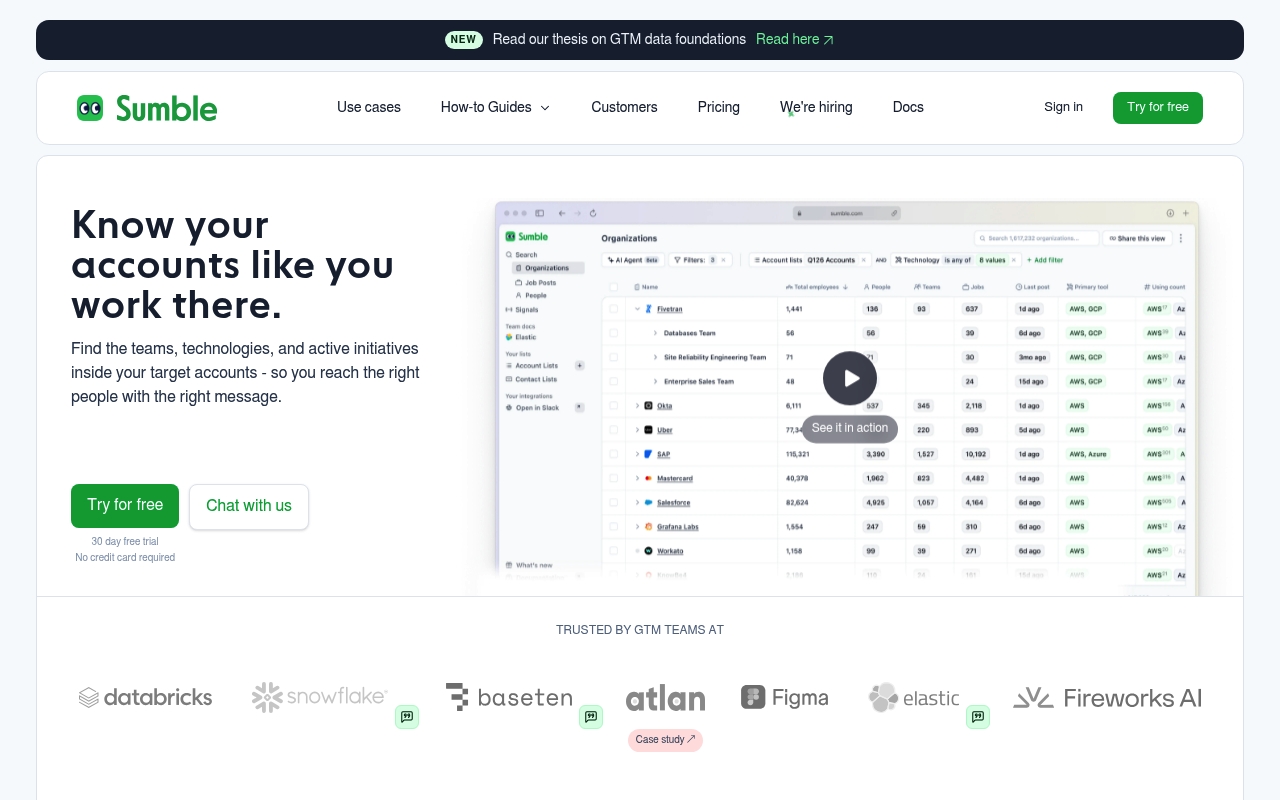Image resolution: width=1280 pixels, height=800 pixels.
Task: Check the Databases Team row checkbox
Action: click(614, 333)
